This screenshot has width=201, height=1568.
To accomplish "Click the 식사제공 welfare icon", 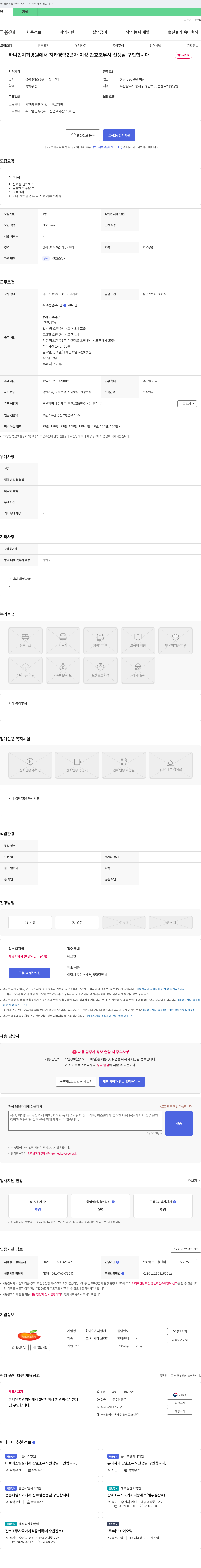I will coord(138,671).
